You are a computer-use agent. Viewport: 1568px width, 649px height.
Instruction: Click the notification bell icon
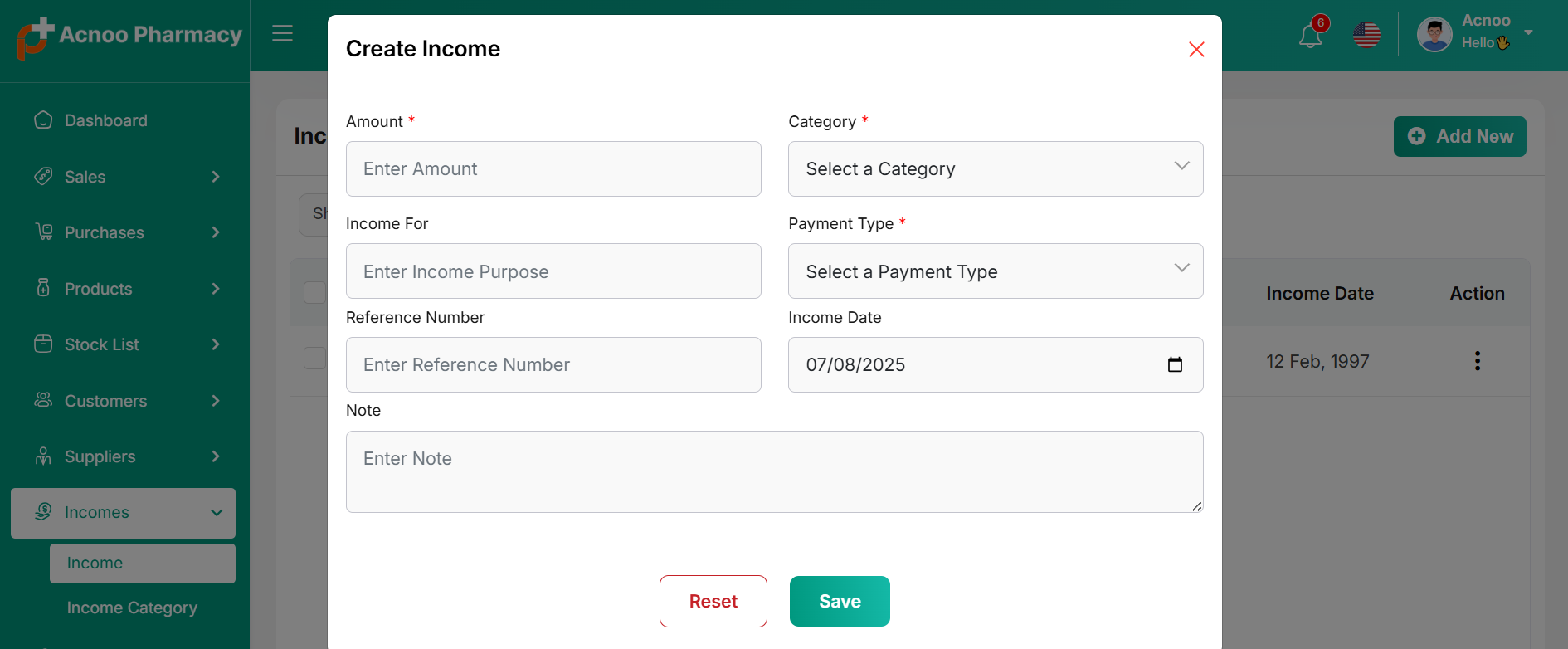coord(1310,36)
